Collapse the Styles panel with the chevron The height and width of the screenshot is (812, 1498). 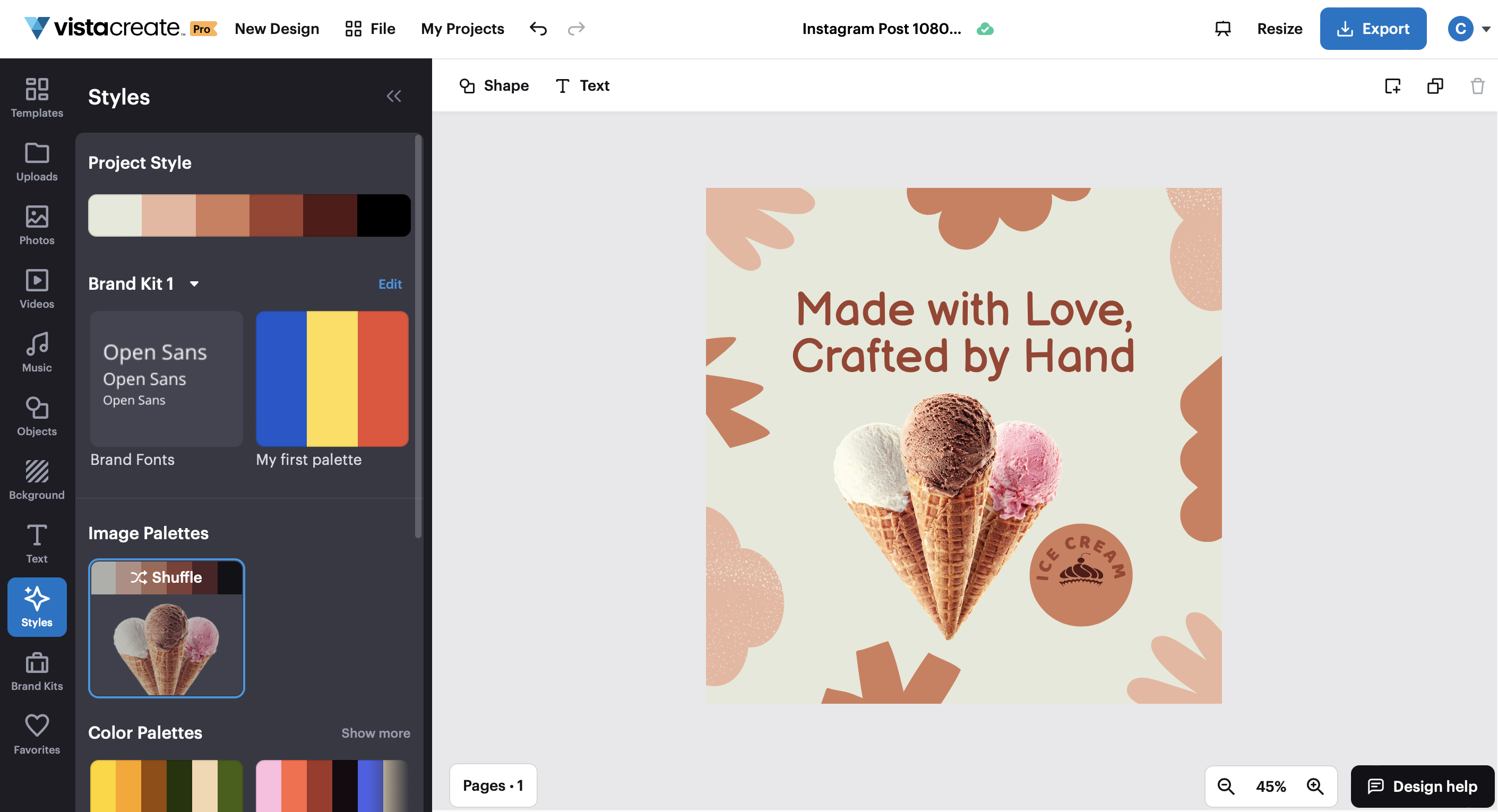(394, 96)
